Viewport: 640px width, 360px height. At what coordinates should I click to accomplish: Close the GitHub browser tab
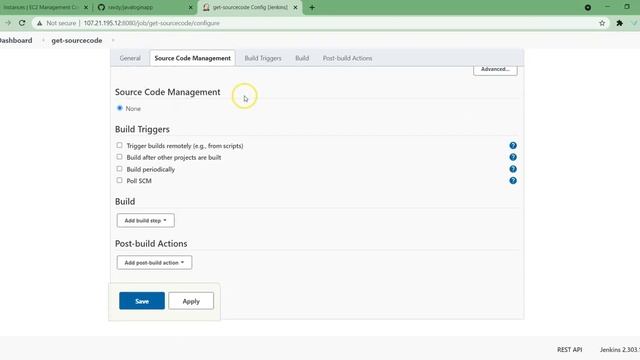pyautogui.click(x=190, y=7)
